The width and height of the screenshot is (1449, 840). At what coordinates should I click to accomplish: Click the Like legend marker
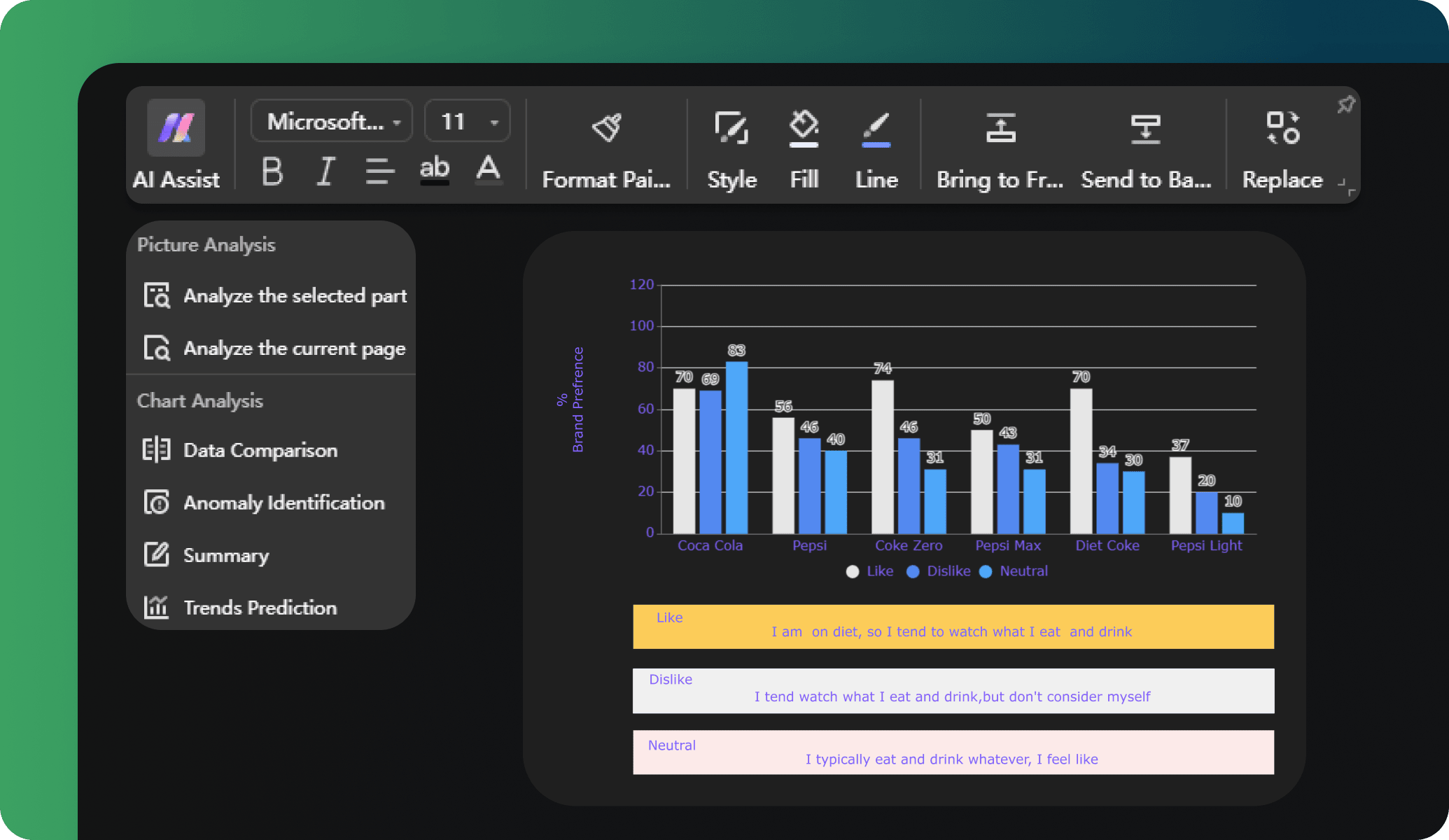click(x=852, y=571)
